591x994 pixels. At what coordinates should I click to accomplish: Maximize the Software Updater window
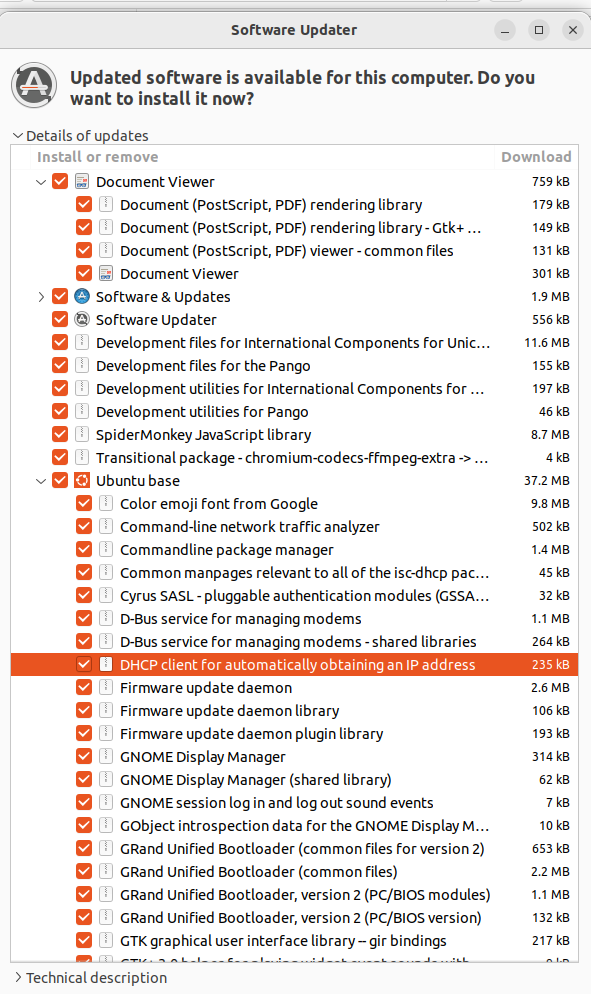[x=539, y=30]
